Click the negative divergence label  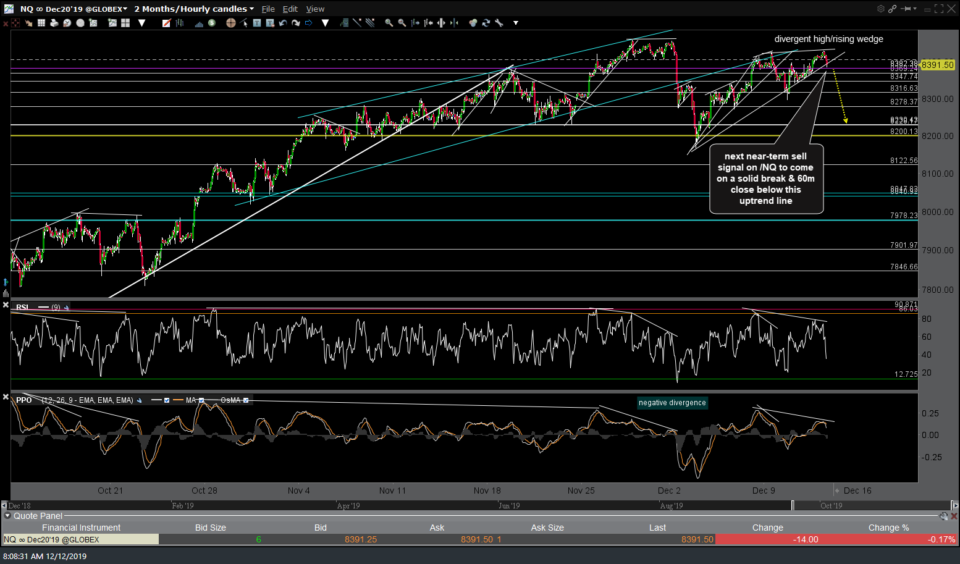pos(672,402)
